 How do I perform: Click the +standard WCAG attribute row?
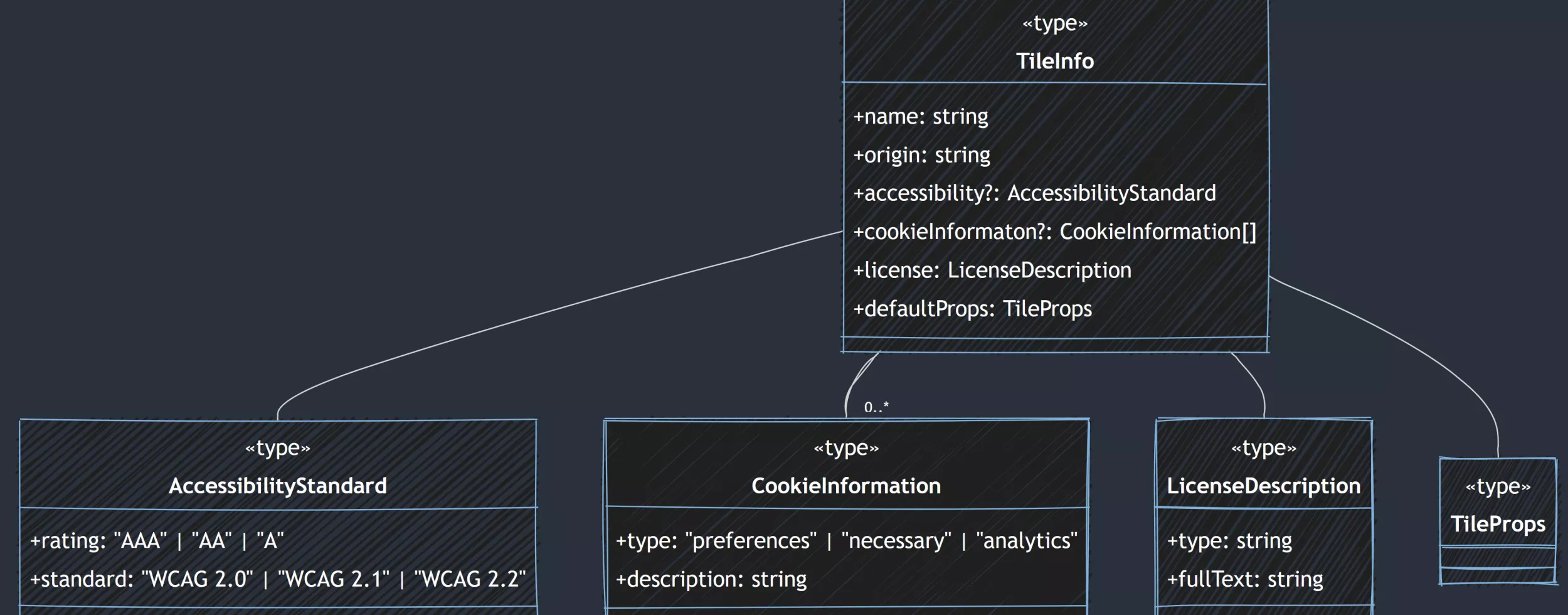[278, 579]
